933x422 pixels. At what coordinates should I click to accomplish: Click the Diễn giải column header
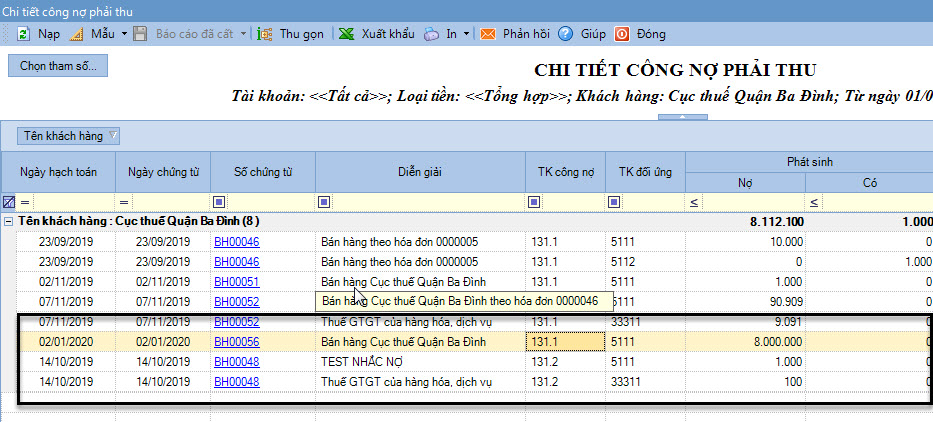pos(420,172)
